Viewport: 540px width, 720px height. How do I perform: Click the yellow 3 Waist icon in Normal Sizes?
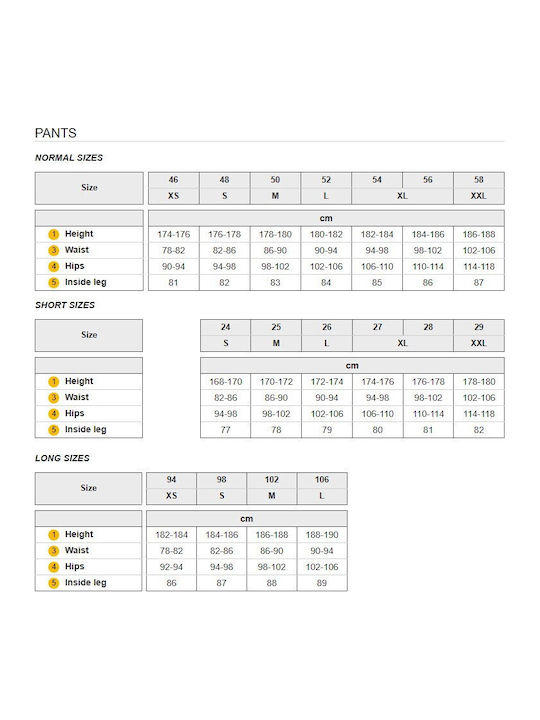point(54,250)
